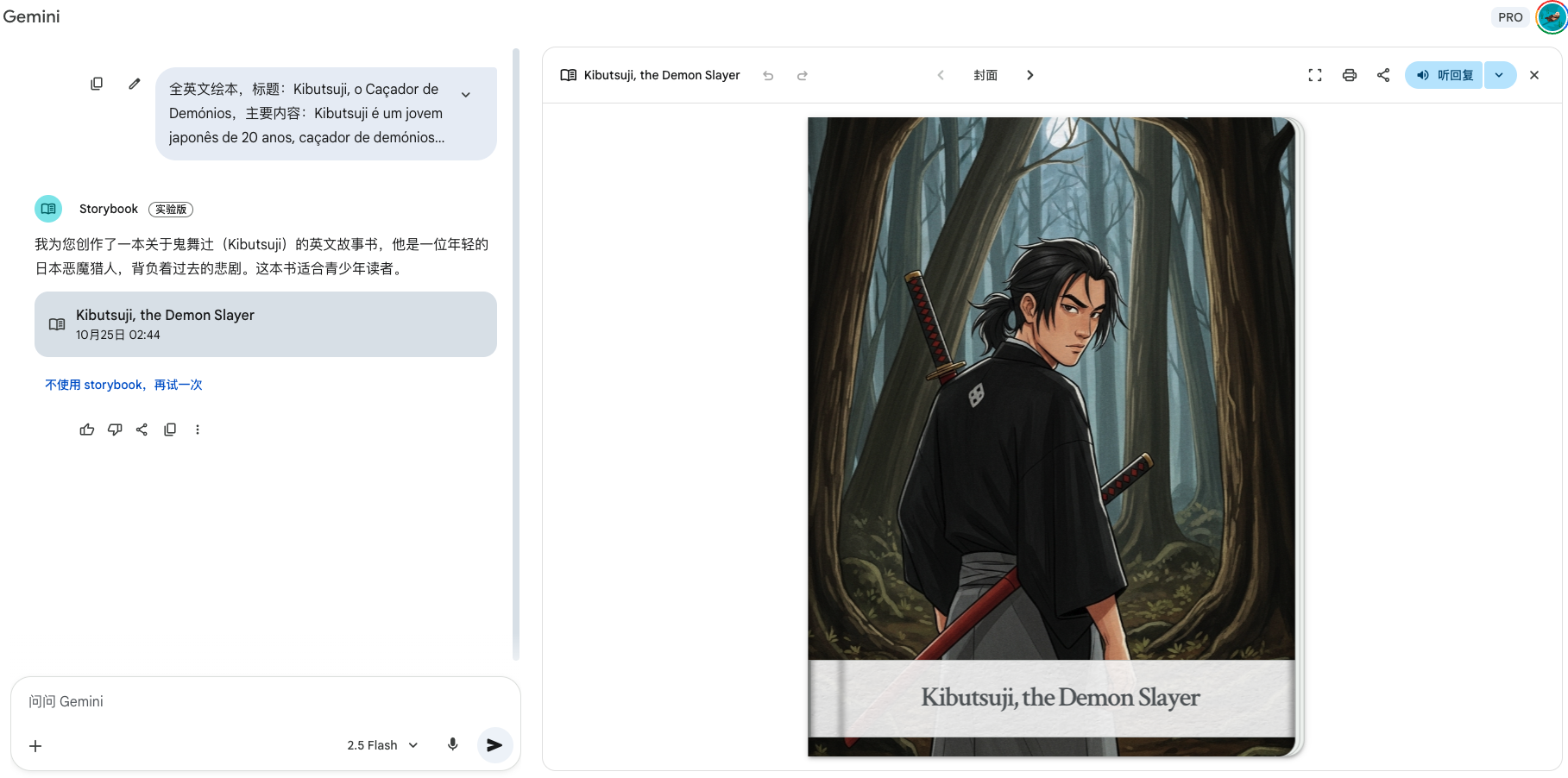Give the response a thumbs up

(87, 430)
